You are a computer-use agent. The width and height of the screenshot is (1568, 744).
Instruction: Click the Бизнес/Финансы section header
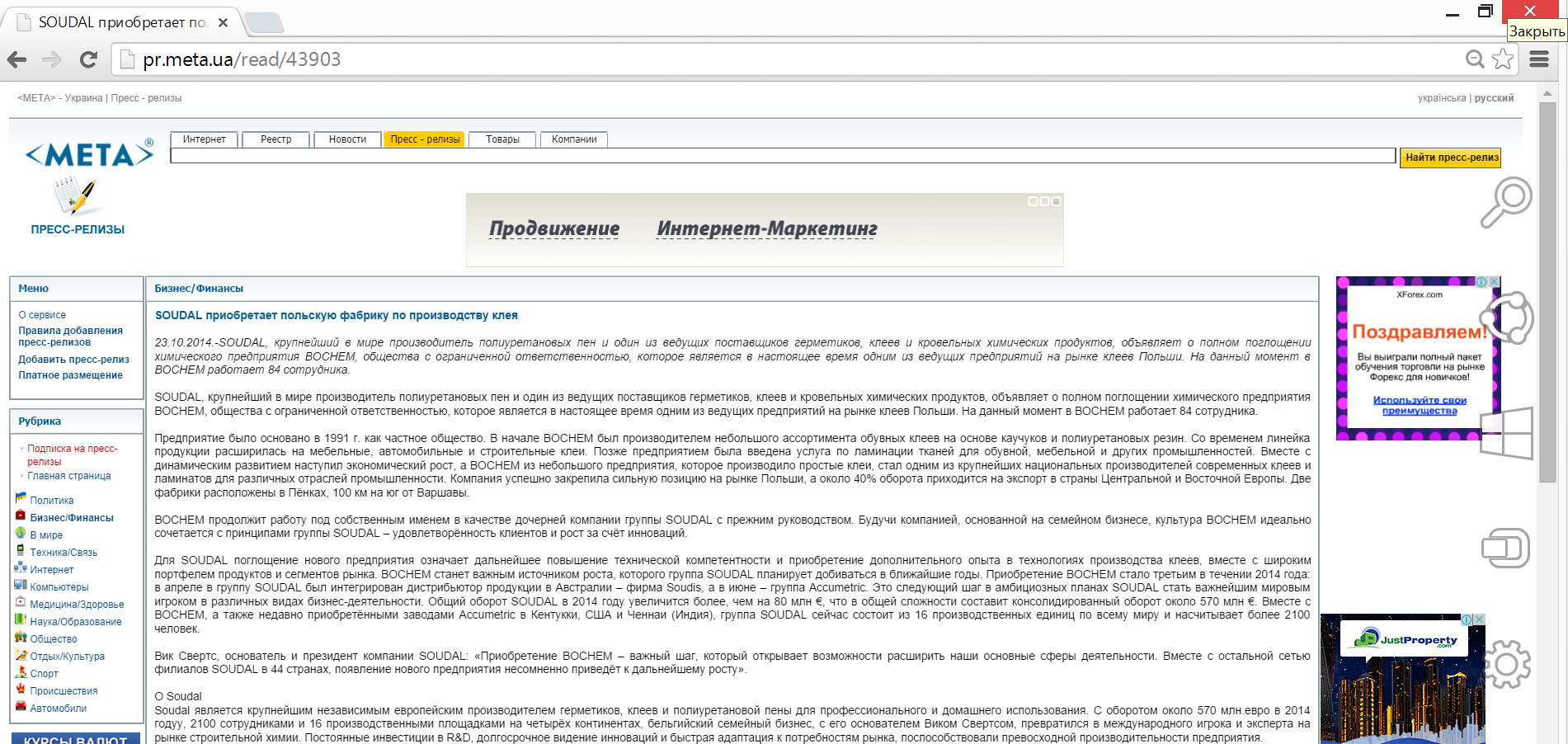[199, 289]
